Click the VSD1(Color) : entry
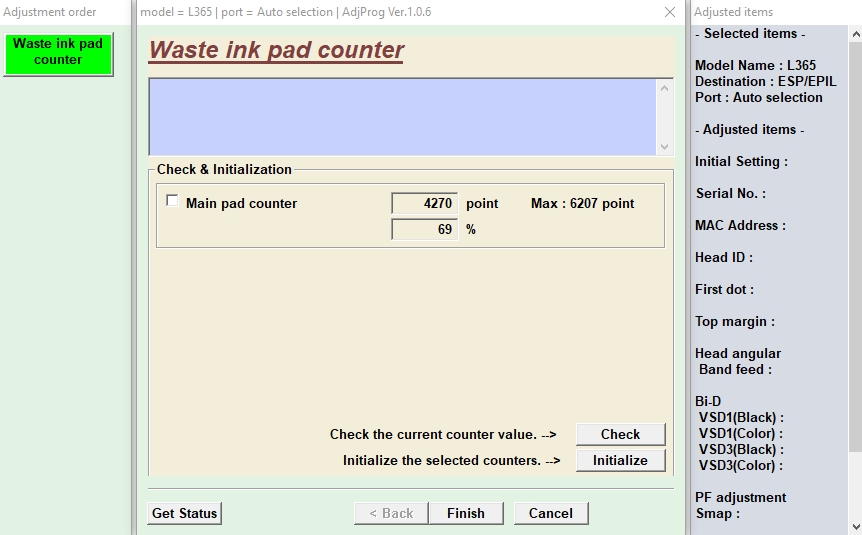This screenshot has width=862, height=535. (x=741, y=433)
